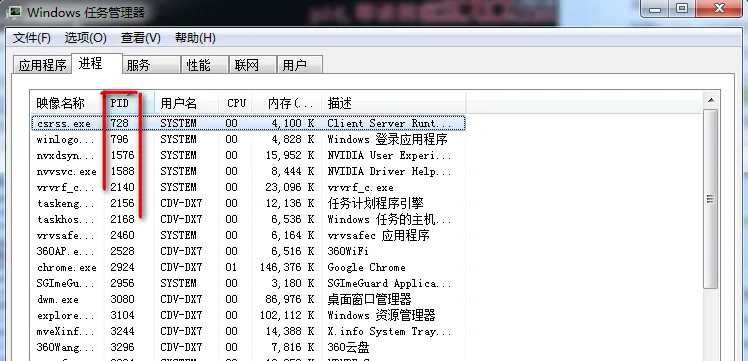Click description NVIDIA Driver Help...

click(x=389, y=171)
